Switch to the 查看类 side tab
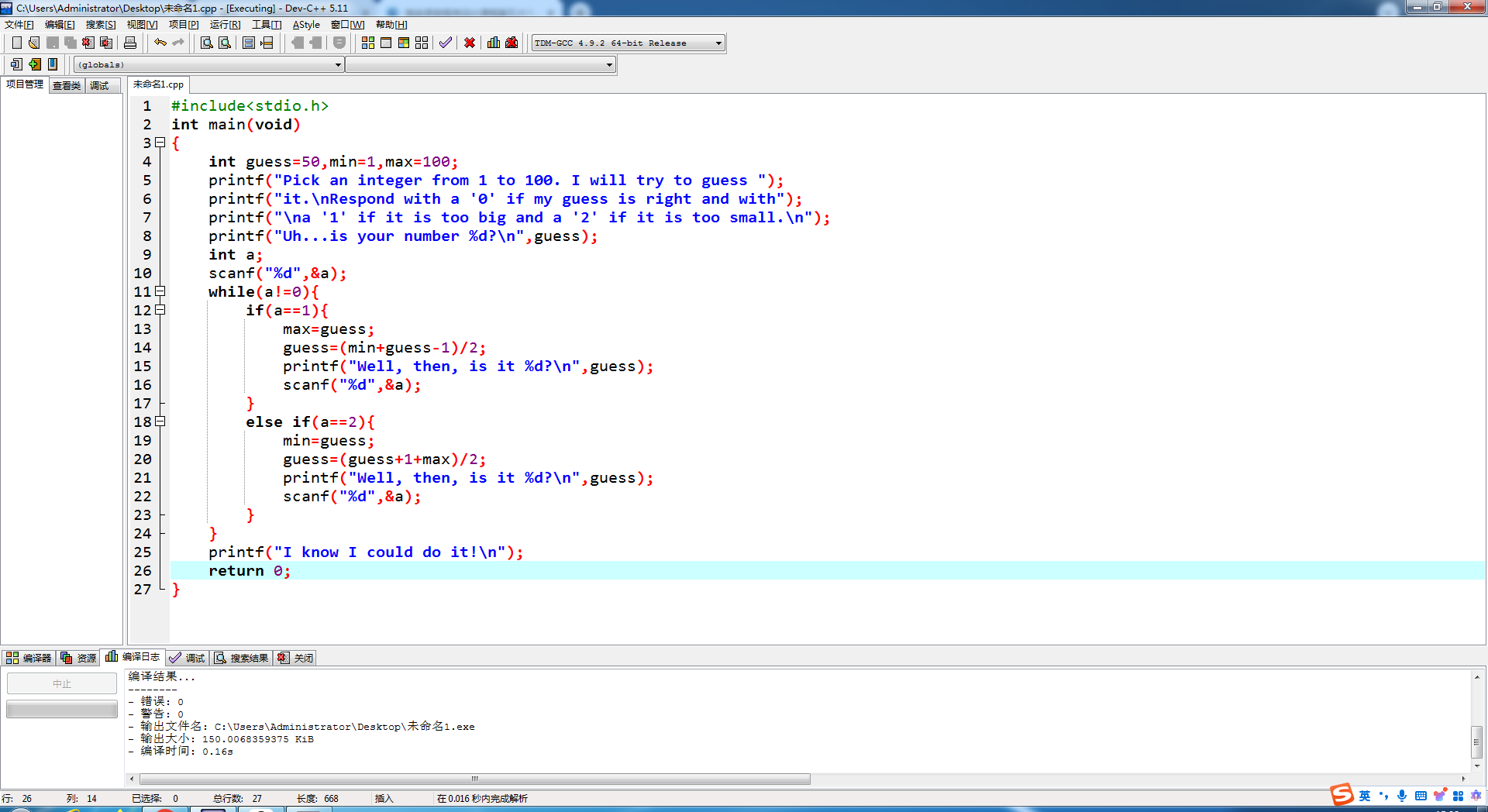This screenshot has height=812, width=1488. click(67, 85)
